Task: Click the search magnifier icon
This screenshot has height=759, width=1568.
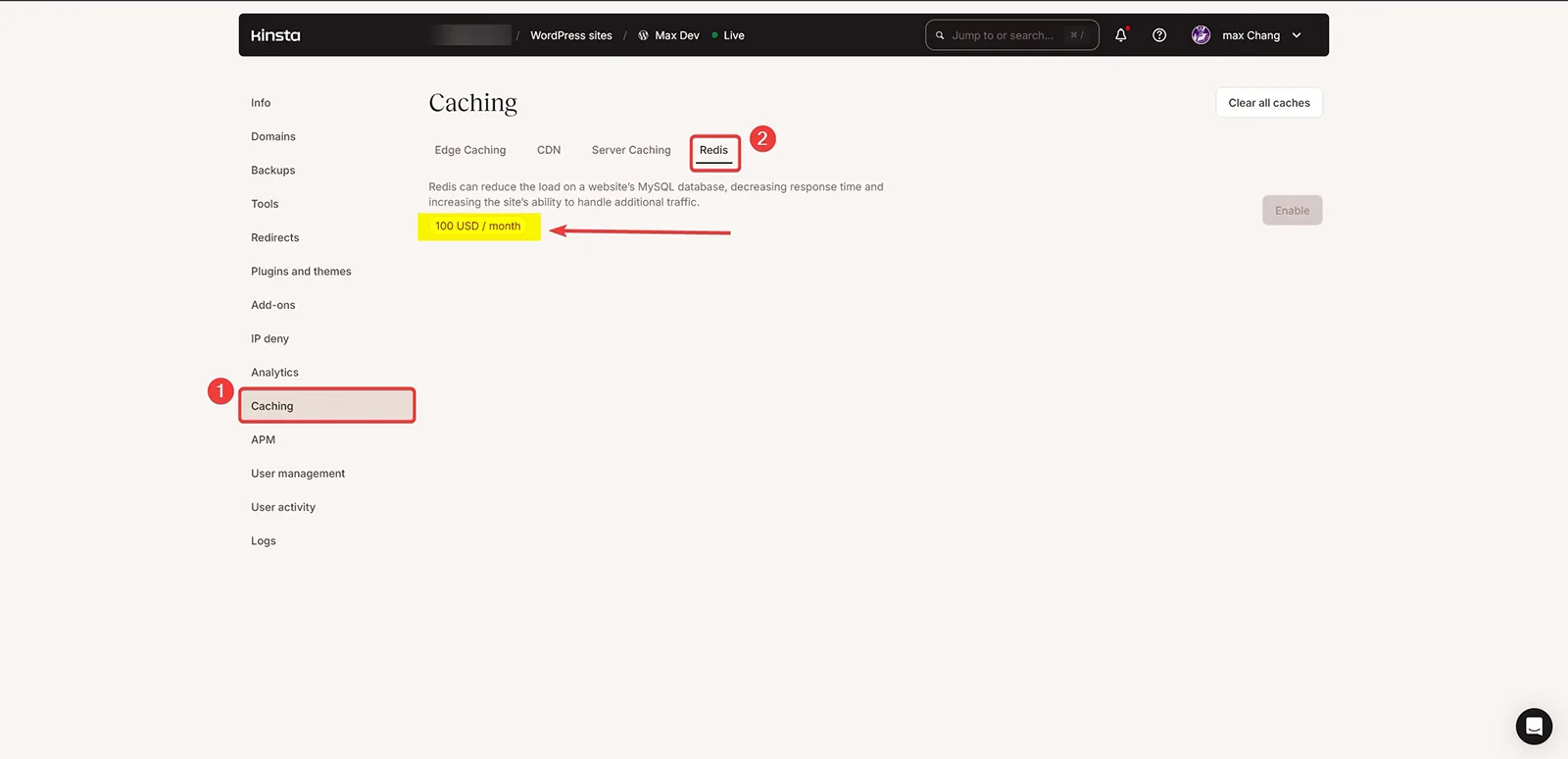Action: click(940, 35)
